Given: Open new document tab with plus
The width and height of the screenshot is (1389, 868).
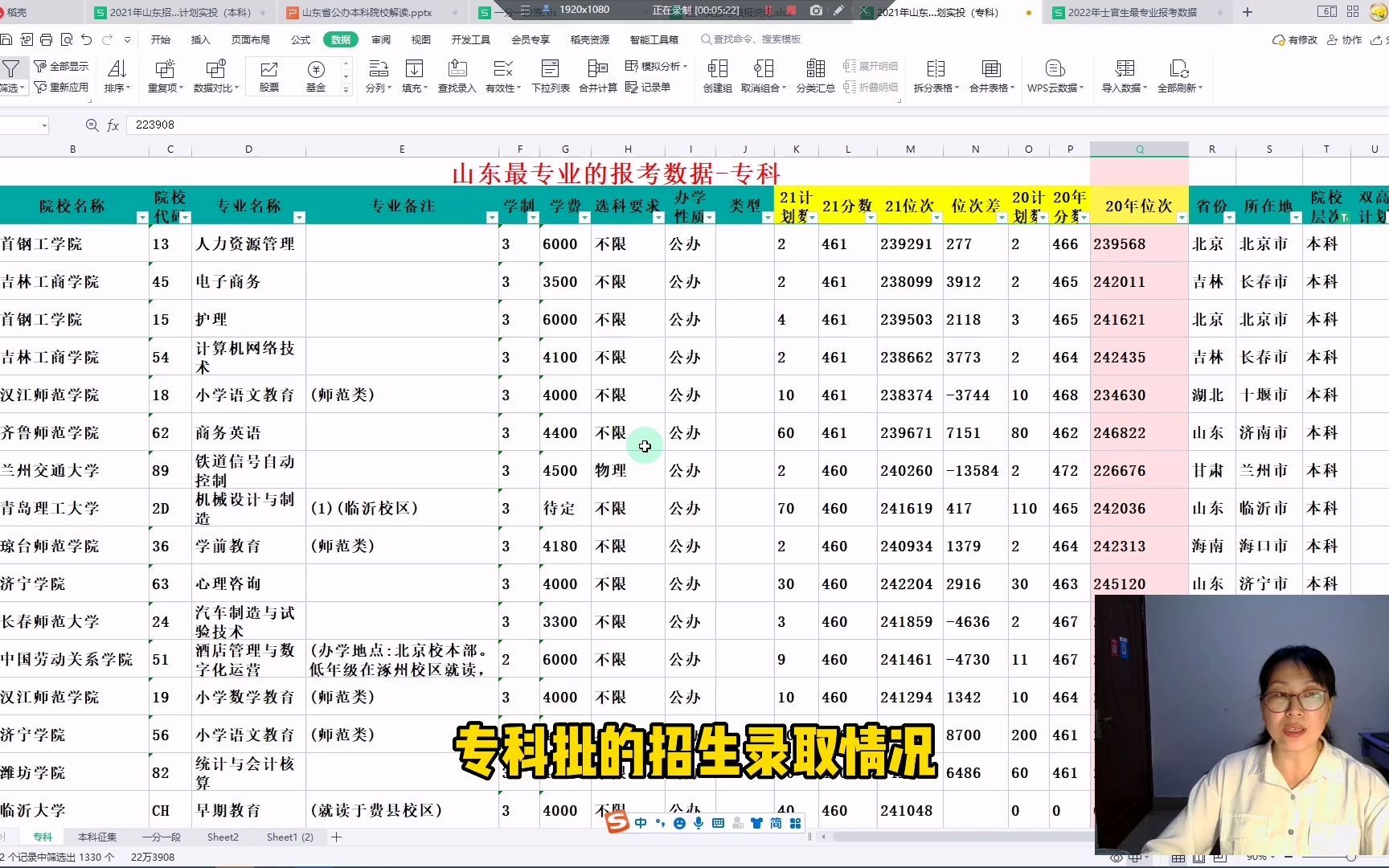Looking at the screenshot, I should (x=1248, y=12).
